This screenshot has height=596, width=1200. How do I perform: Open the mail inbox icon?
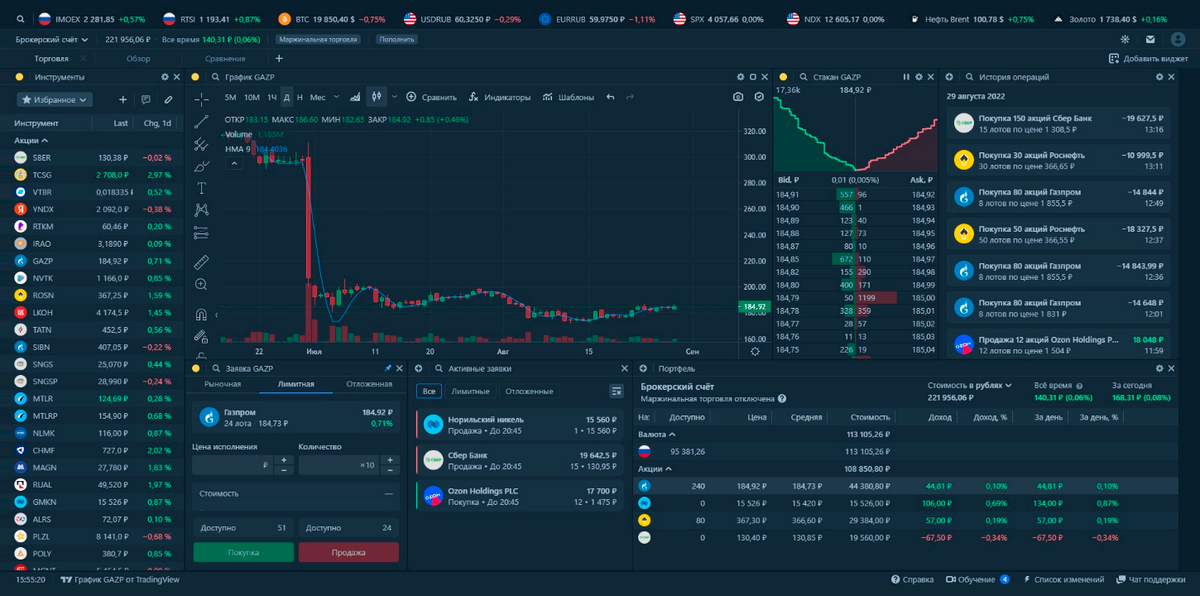[1150, 39]
